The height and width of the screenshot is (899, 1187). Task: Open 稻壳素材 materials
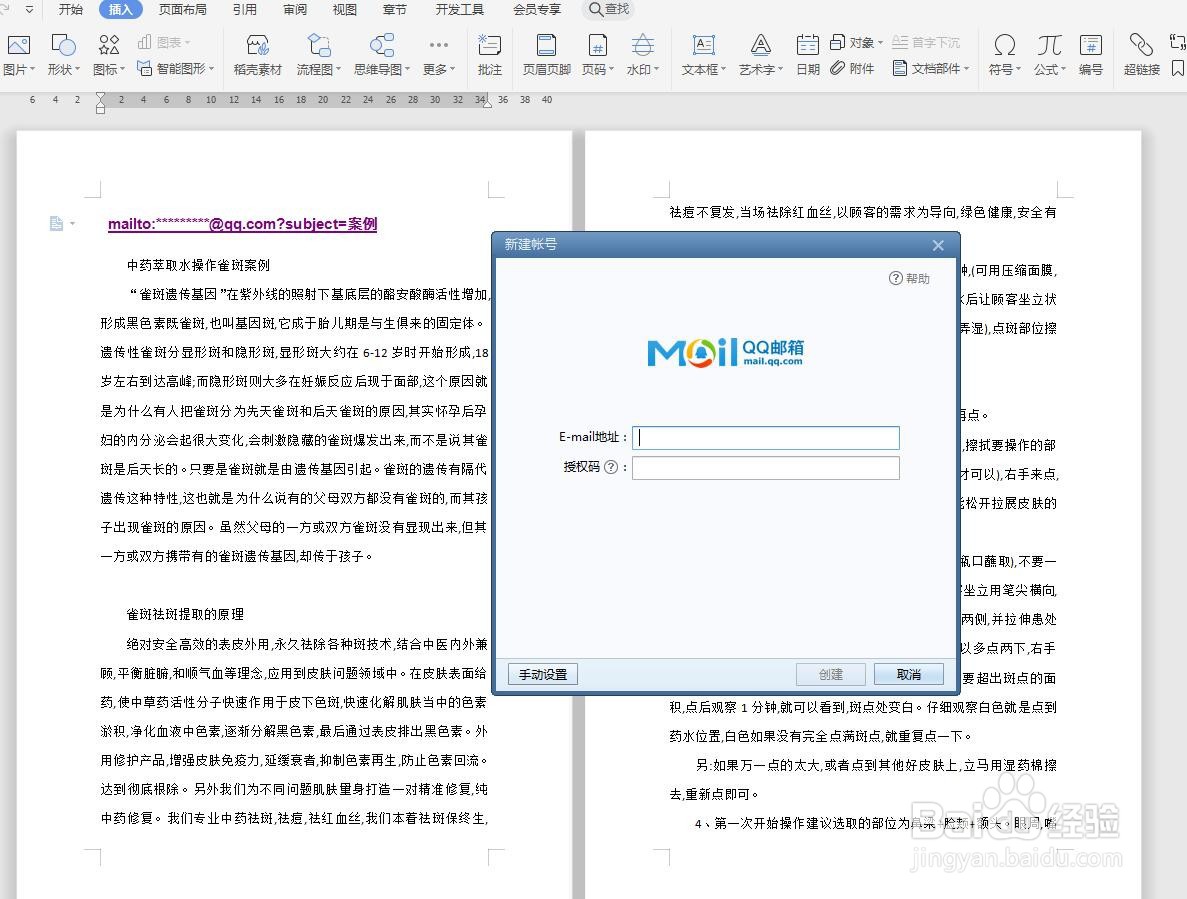[x=257, y=54]
